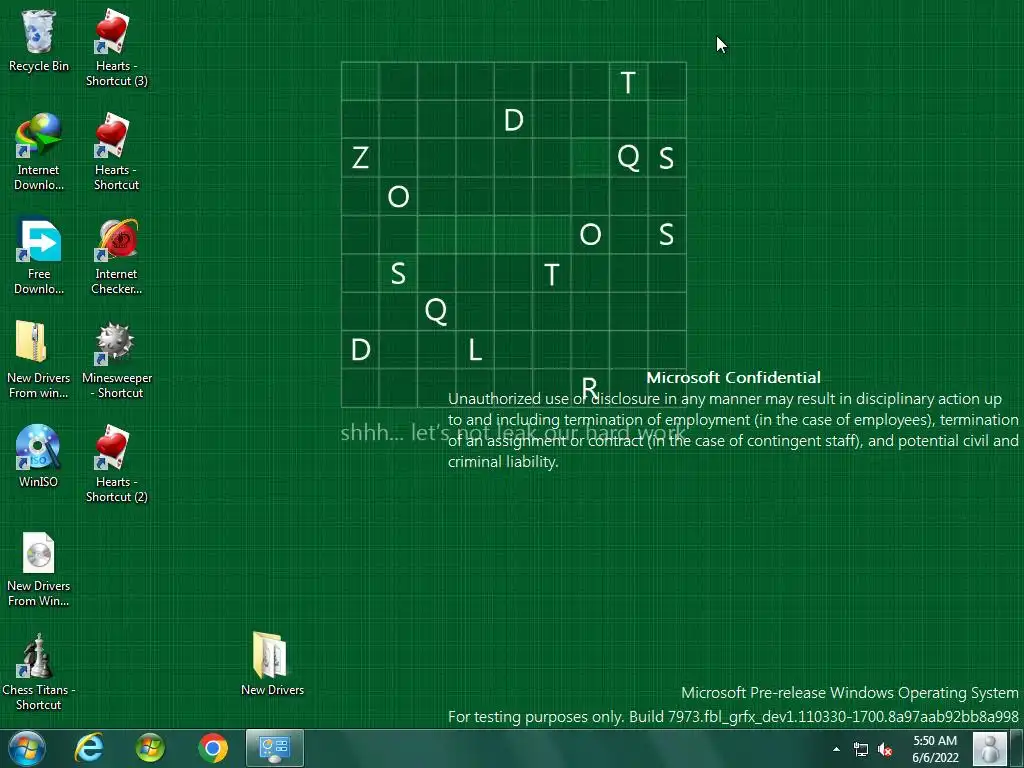Select Free Download Manager desktop icon
Screen dimensions: 1024x768
coord(39,256)
